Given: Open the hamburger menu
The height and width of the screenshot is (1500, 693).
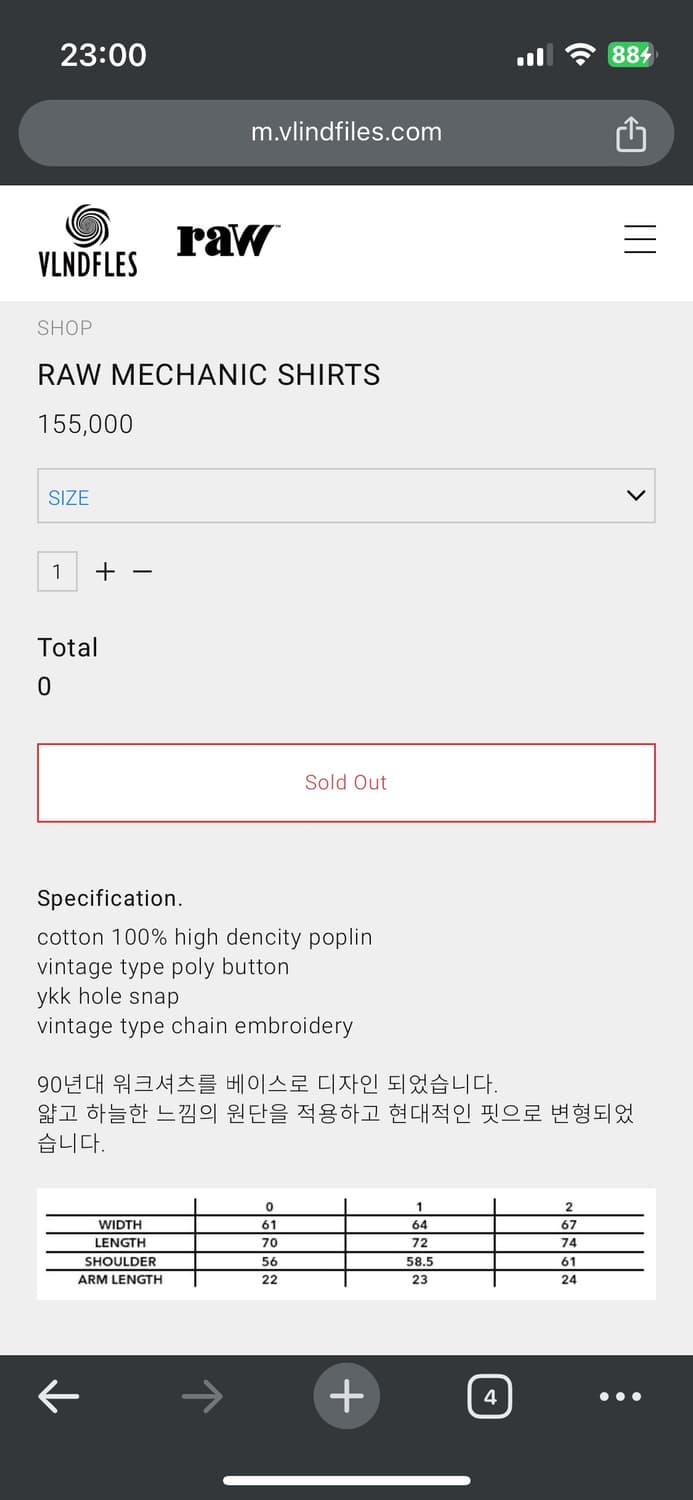Looking at the screenshot, I should 640,239.
